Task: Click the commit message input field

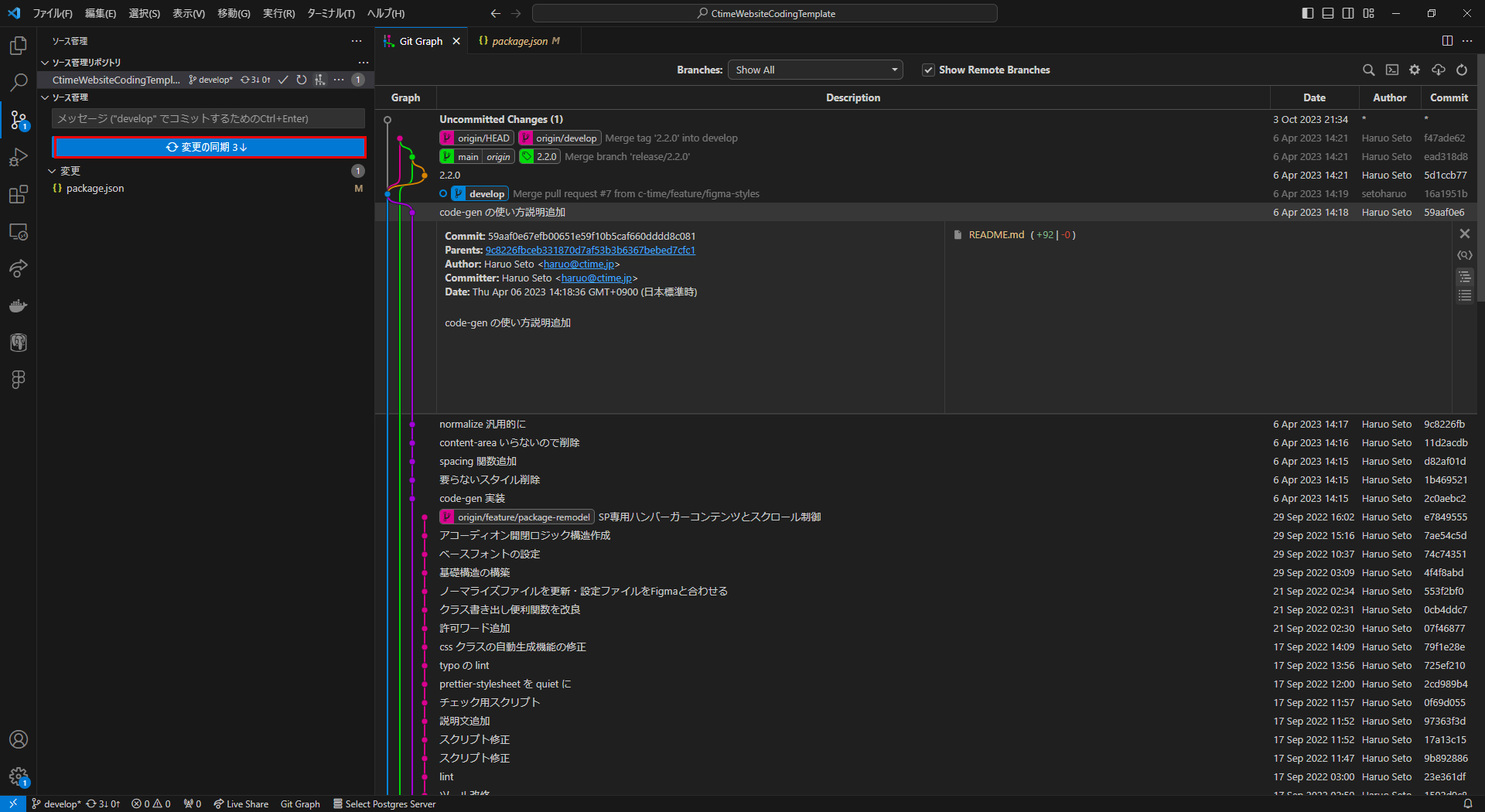Action: coord(209,118)
